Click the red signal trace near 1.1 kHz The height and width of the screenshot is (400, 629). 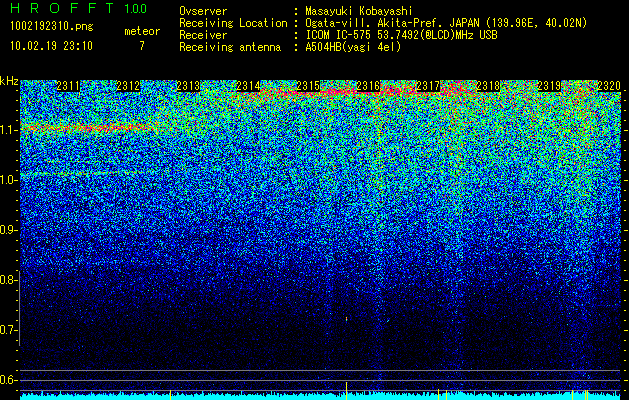point(86,128)
